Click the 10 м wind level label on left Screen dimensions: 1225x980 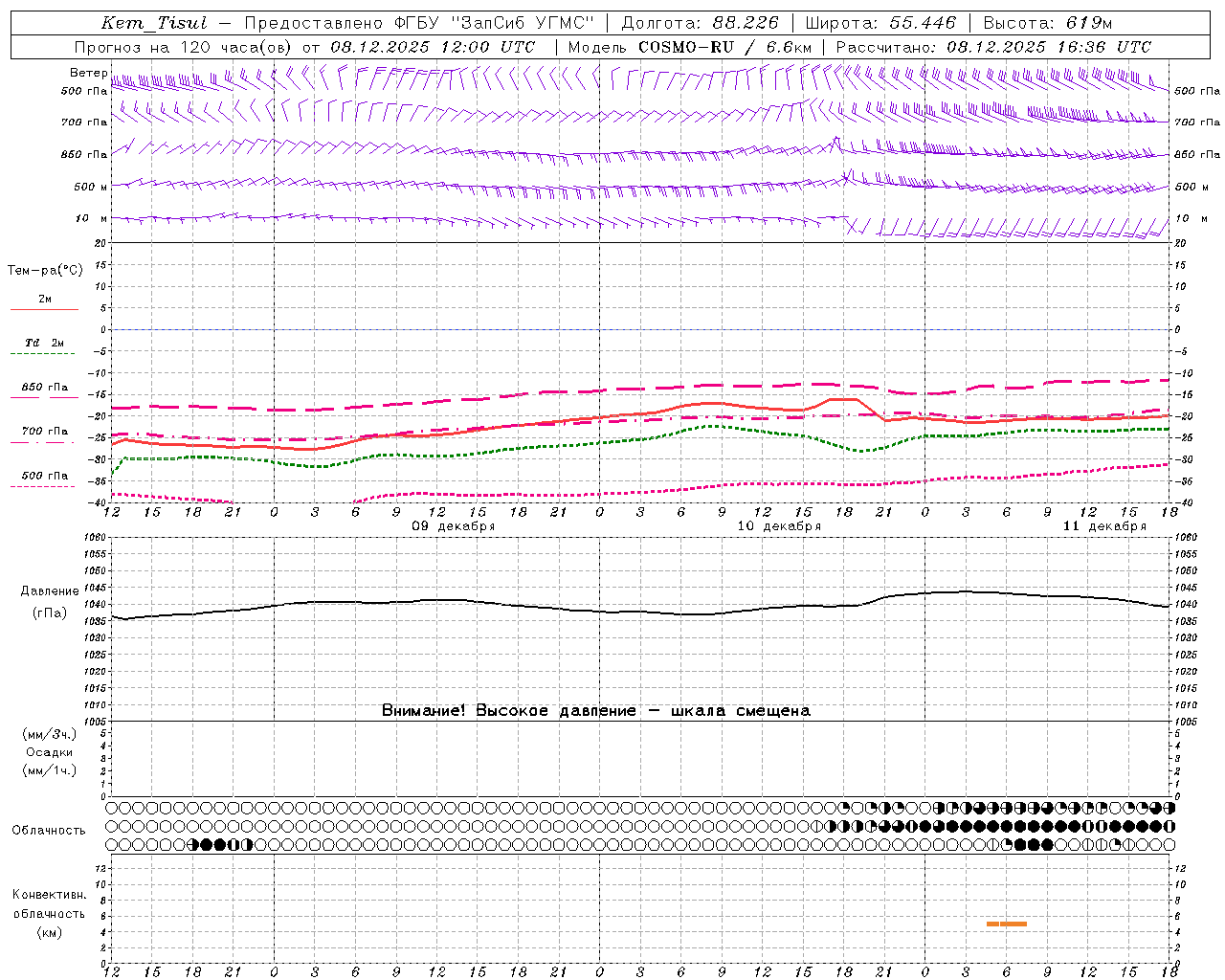[91, 218]
